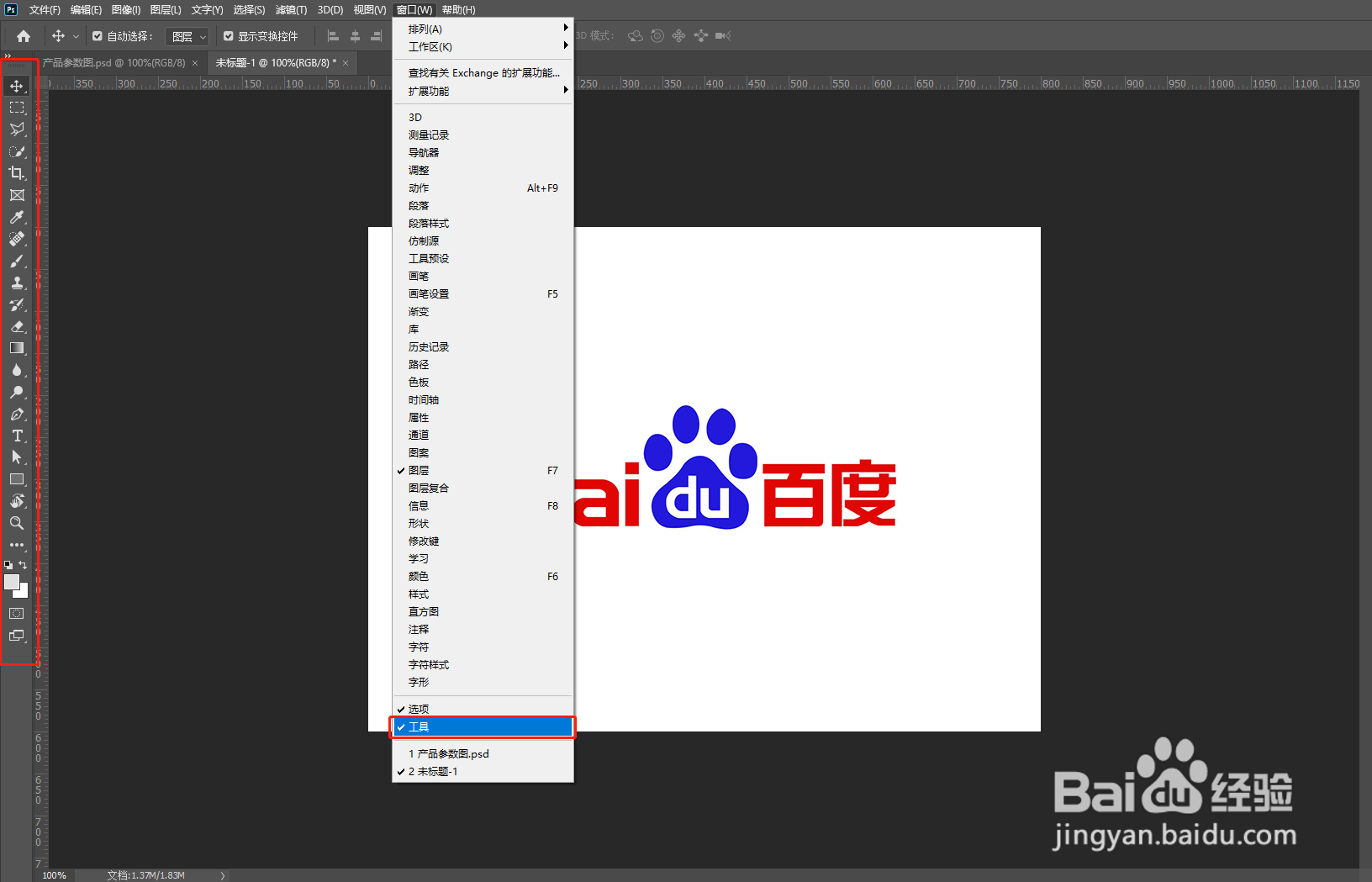Open the Edit Toolbar three-dots button
Screen dimensions: 1372x882
pos(17,545)
